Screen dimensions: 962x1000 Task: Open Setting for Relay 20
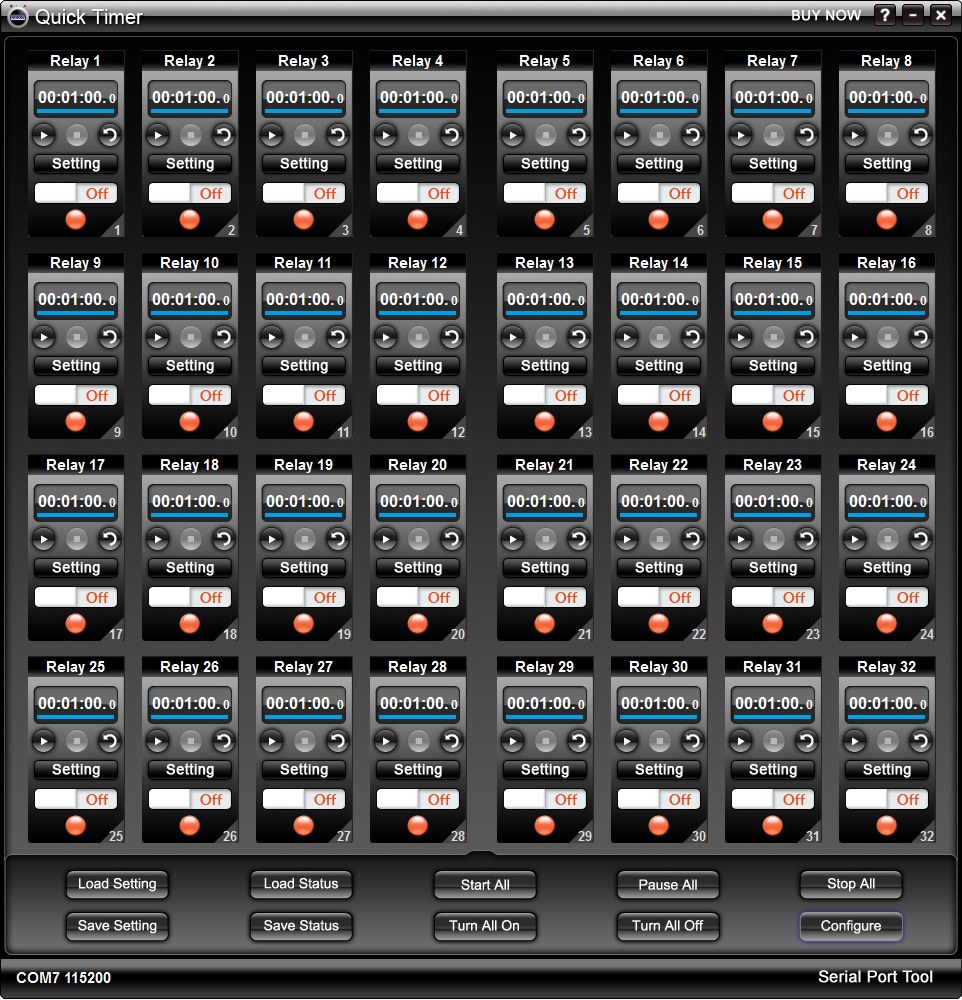point(418,568)
